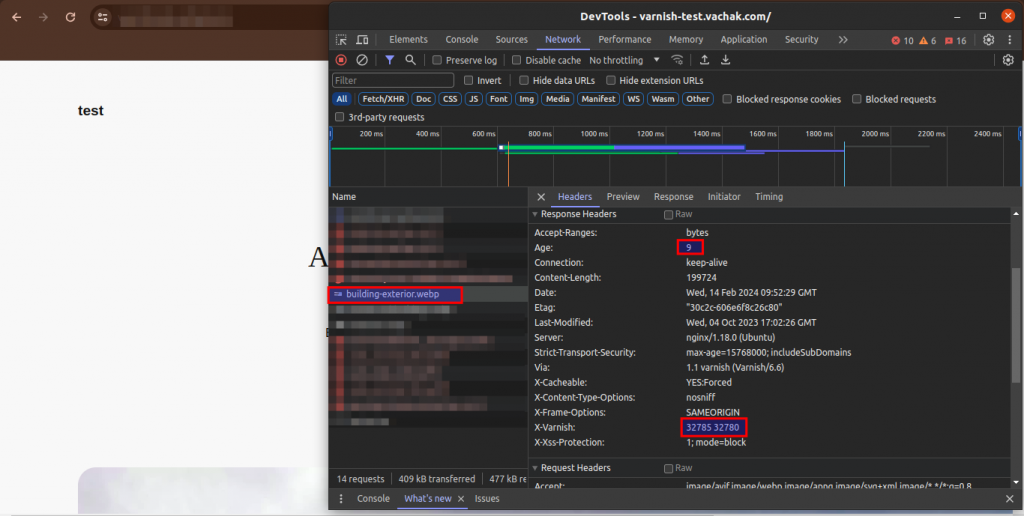
Task: Collapse the Response Headers section
Action: coord(536,214)
